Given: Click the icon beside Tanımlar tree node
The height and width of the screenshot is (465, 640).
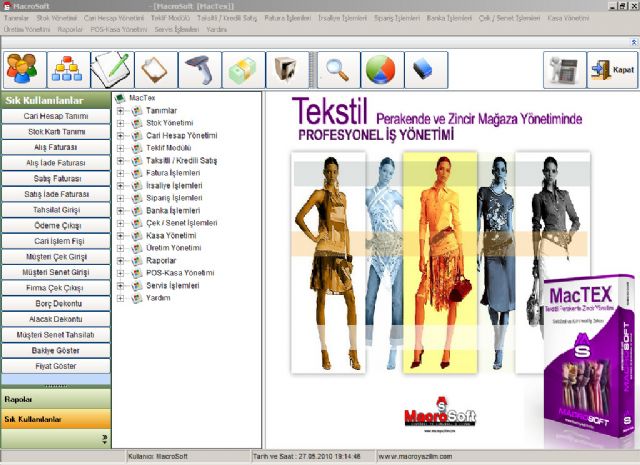Looking at the screenshot, I should [137, 111].
